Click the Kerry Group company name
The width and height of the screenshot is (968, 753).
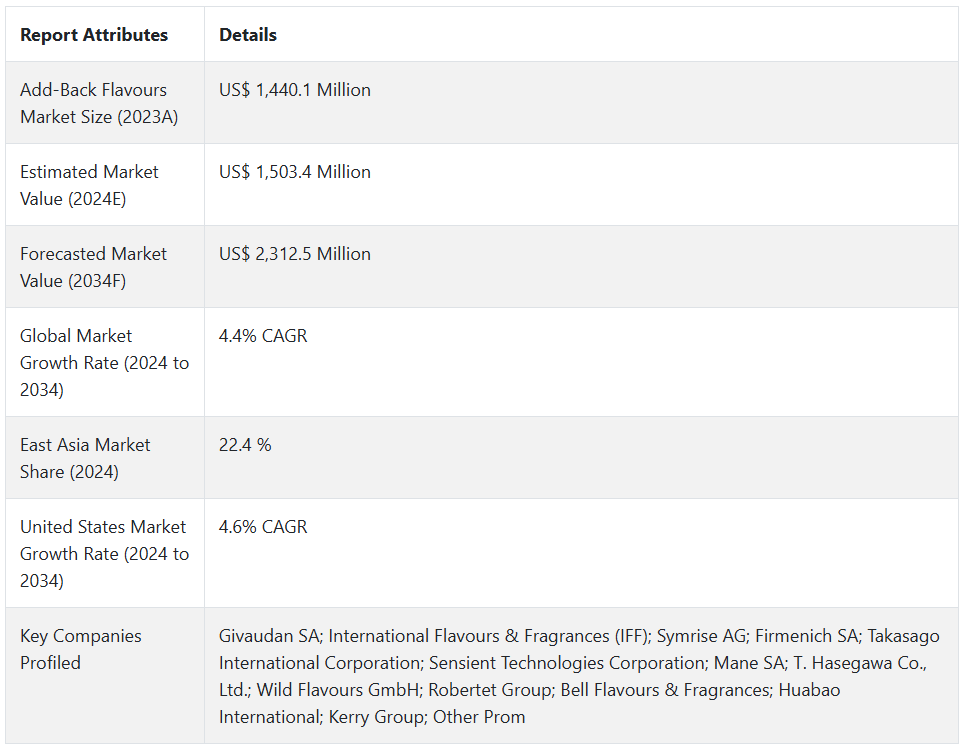click(379, 717)
